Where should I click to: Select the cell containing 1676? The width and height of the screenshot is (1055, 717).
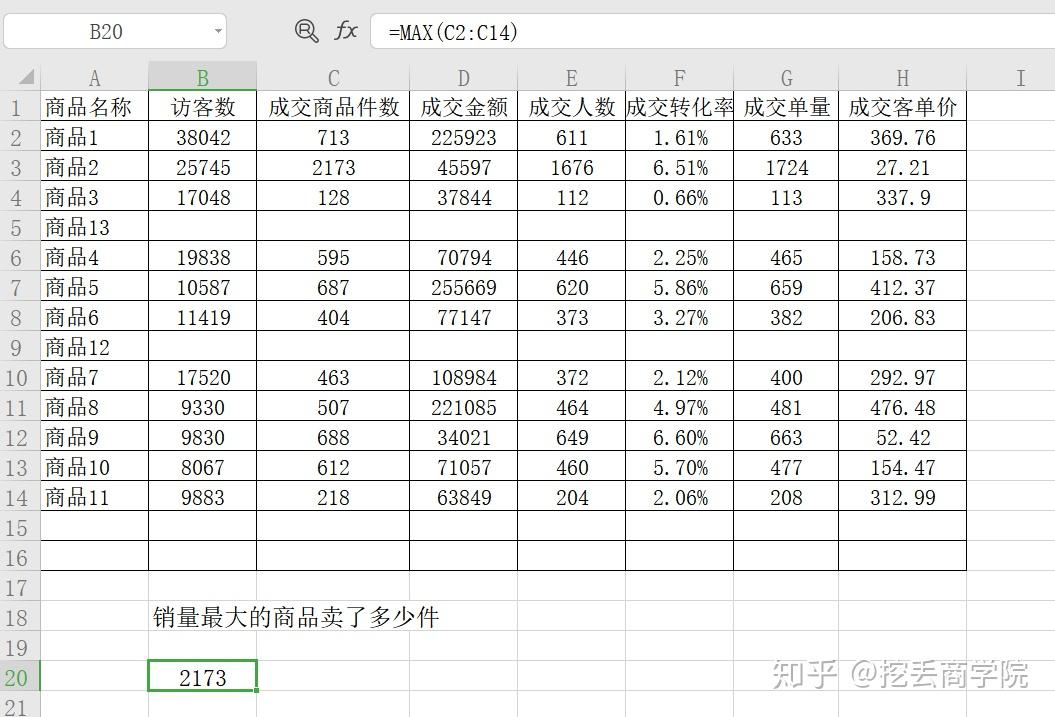pyautogui.click(x=571, y=167)
